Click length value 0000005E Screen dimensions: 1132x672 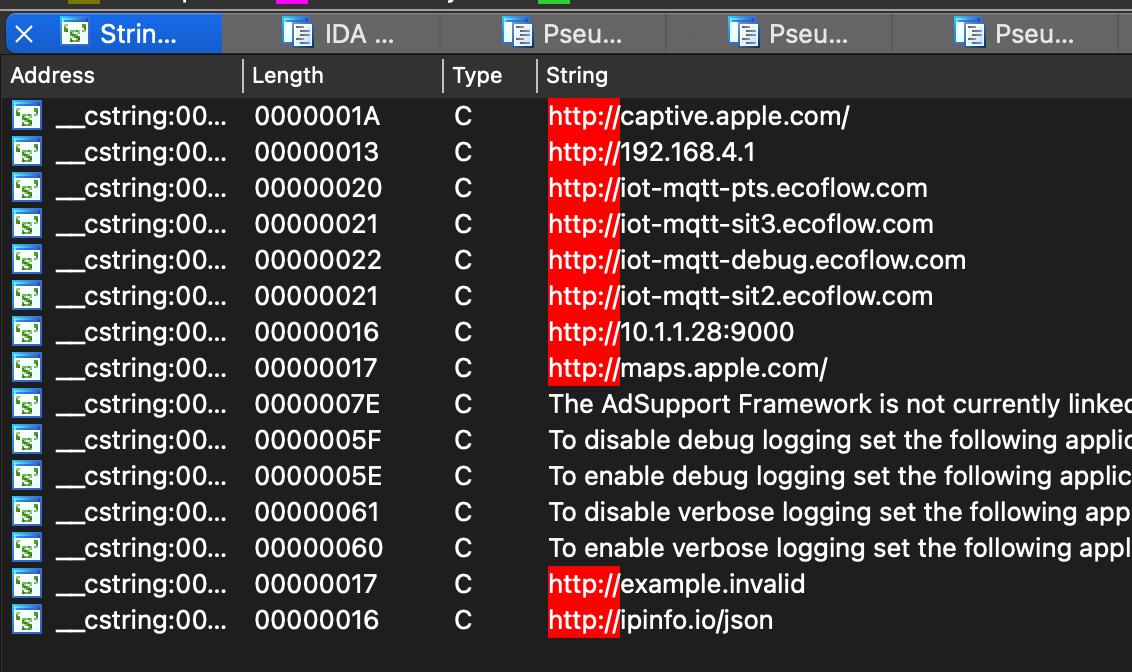pos(318,476)
